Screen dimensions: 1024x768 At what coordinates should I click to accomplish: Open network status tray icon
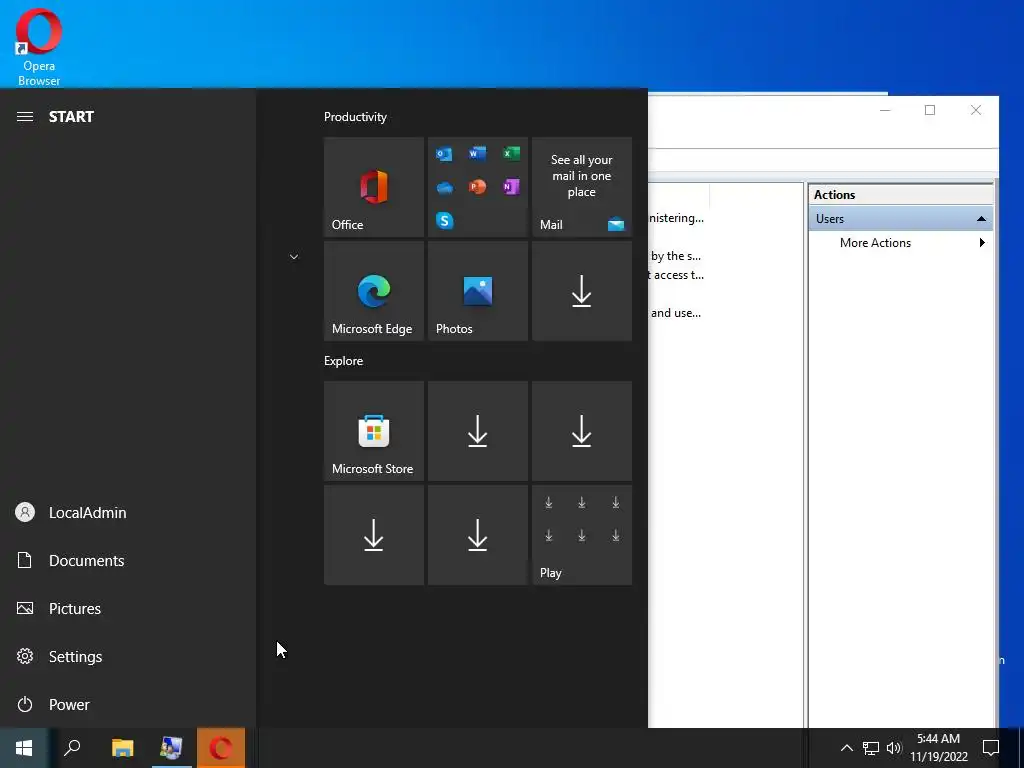(x=871, y=748)
